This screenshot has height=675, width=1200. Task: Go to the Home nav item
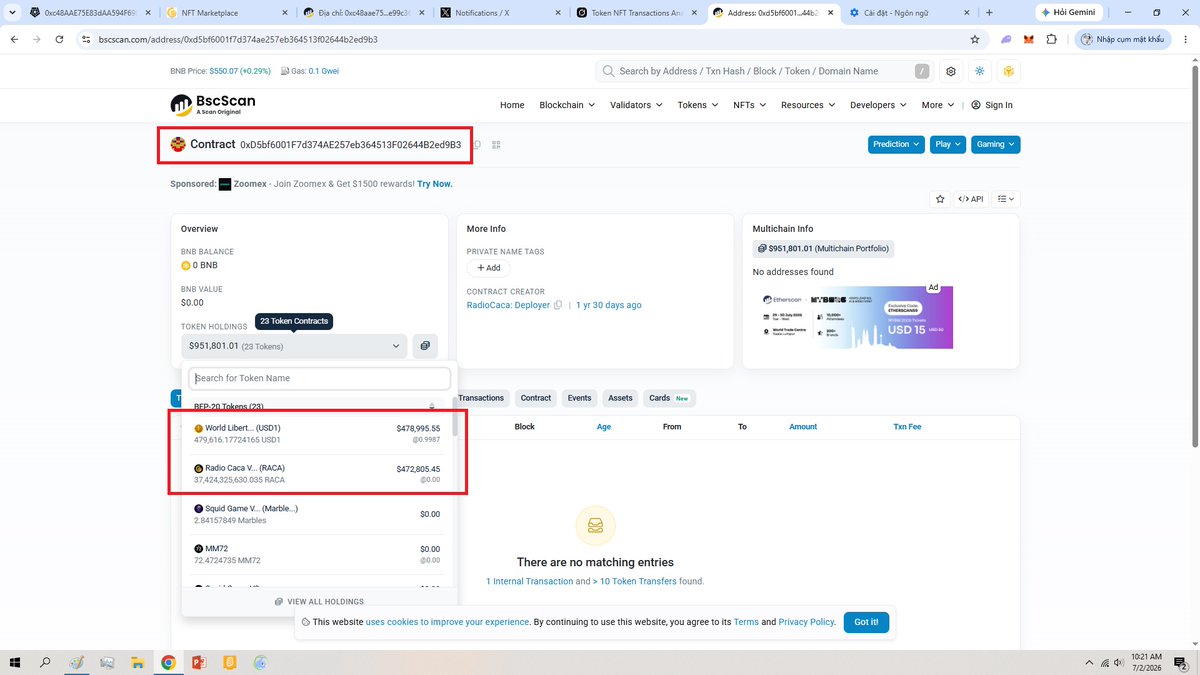point(512,105)
